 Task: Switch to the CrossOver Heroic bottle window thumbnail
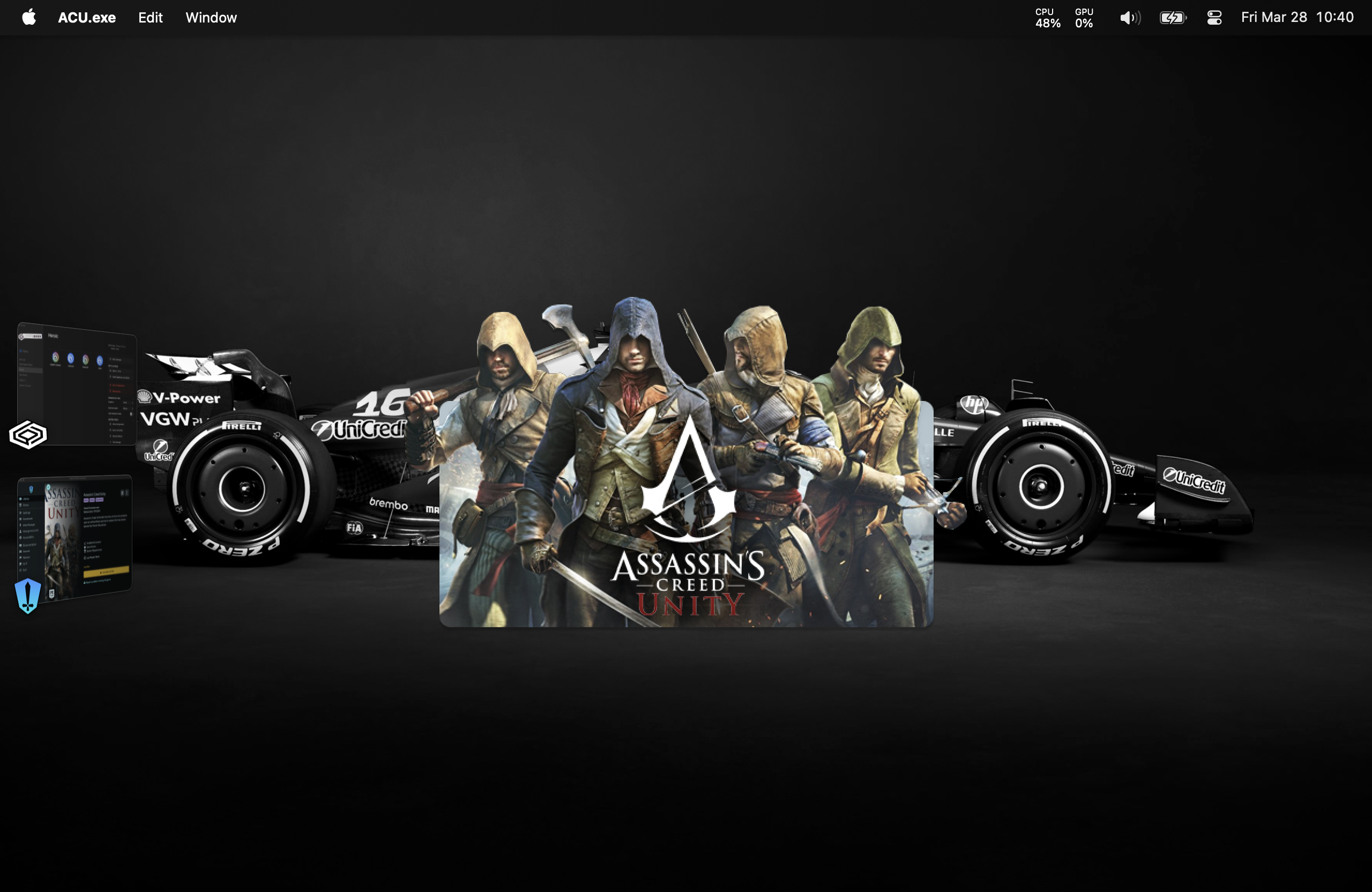[78, 383]
